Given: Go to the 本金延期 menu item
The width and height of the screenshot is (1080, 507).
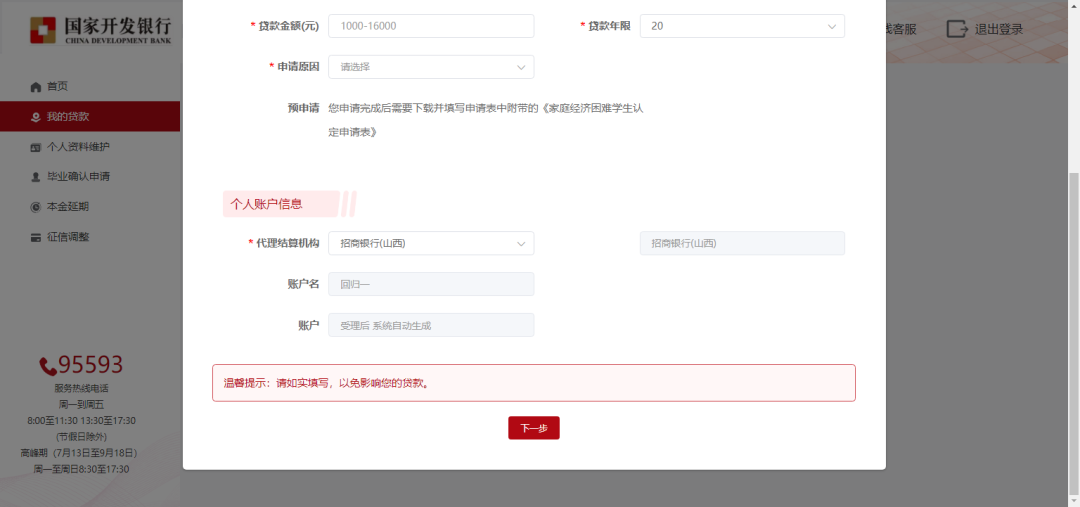Looking at the screenshot, I should click(68, 207).
